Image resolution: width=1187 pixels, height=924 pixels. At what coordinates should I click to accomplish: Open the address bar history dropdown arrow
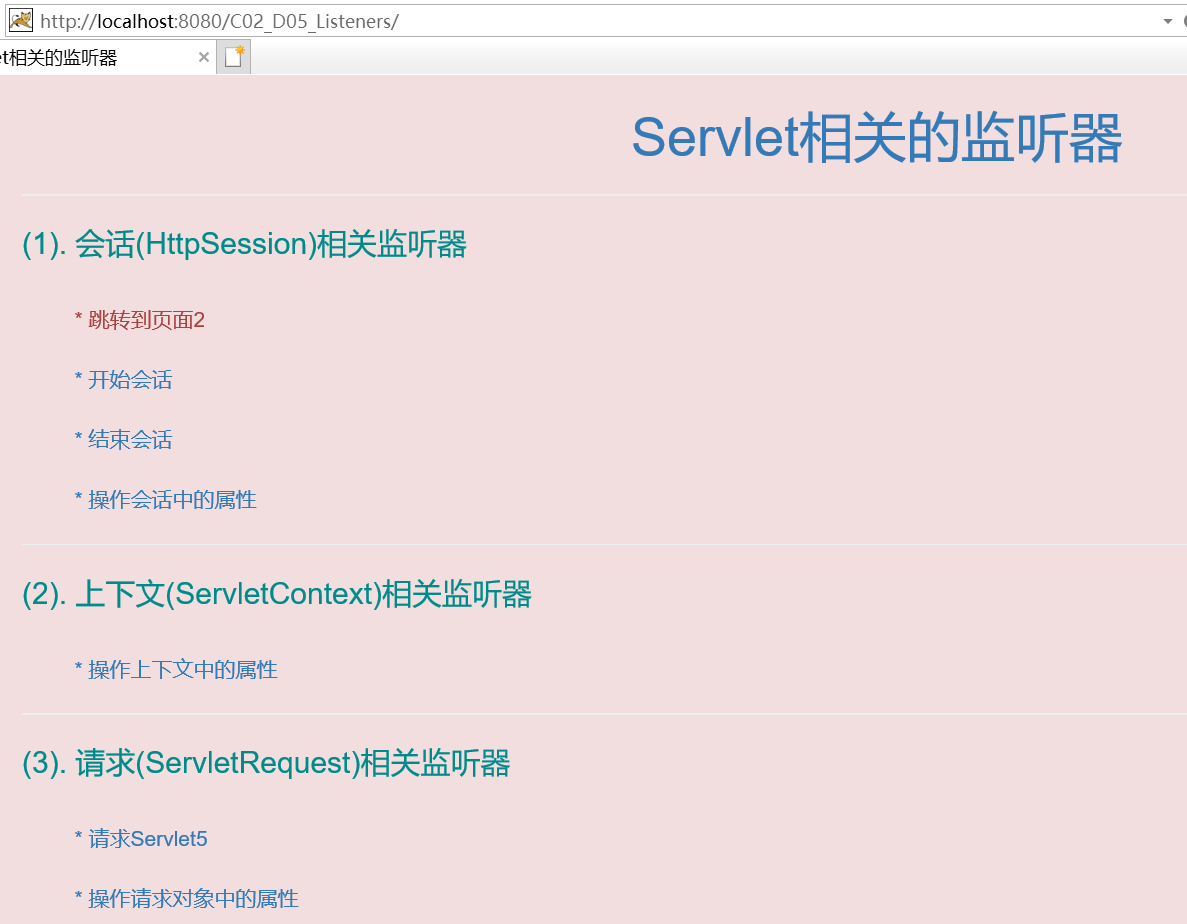click(1167, 21)
